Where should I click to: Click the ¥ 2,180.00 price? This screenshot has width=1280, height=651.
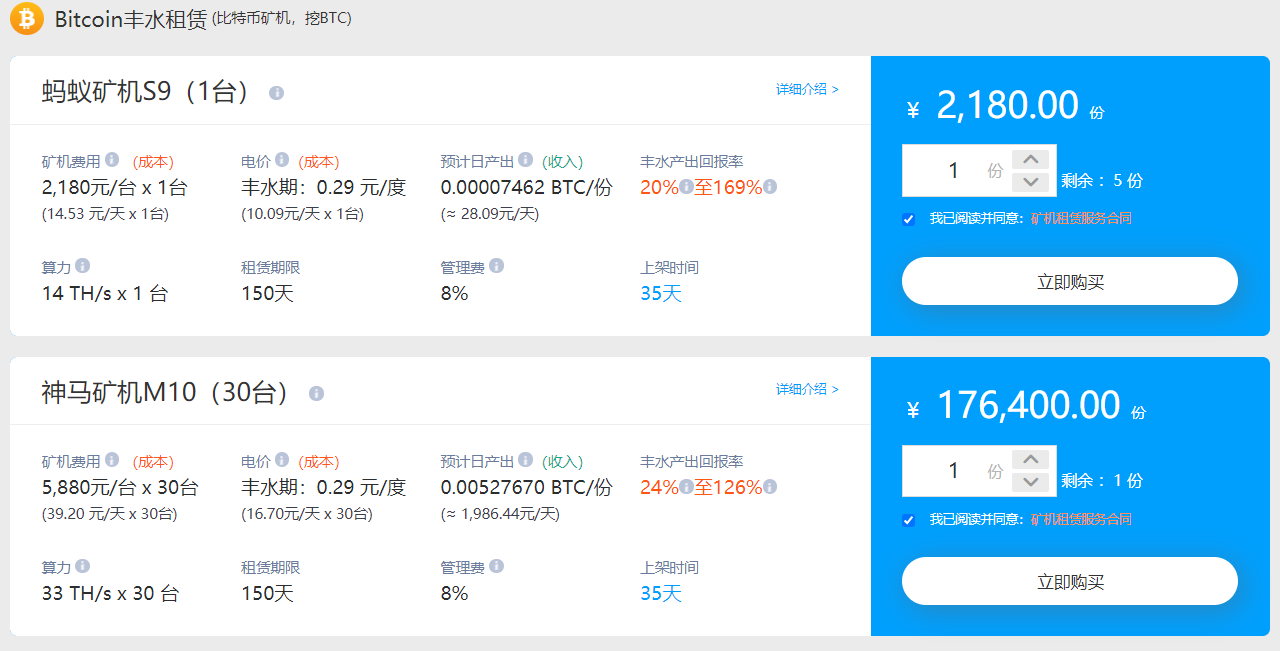pos(1005,106)
